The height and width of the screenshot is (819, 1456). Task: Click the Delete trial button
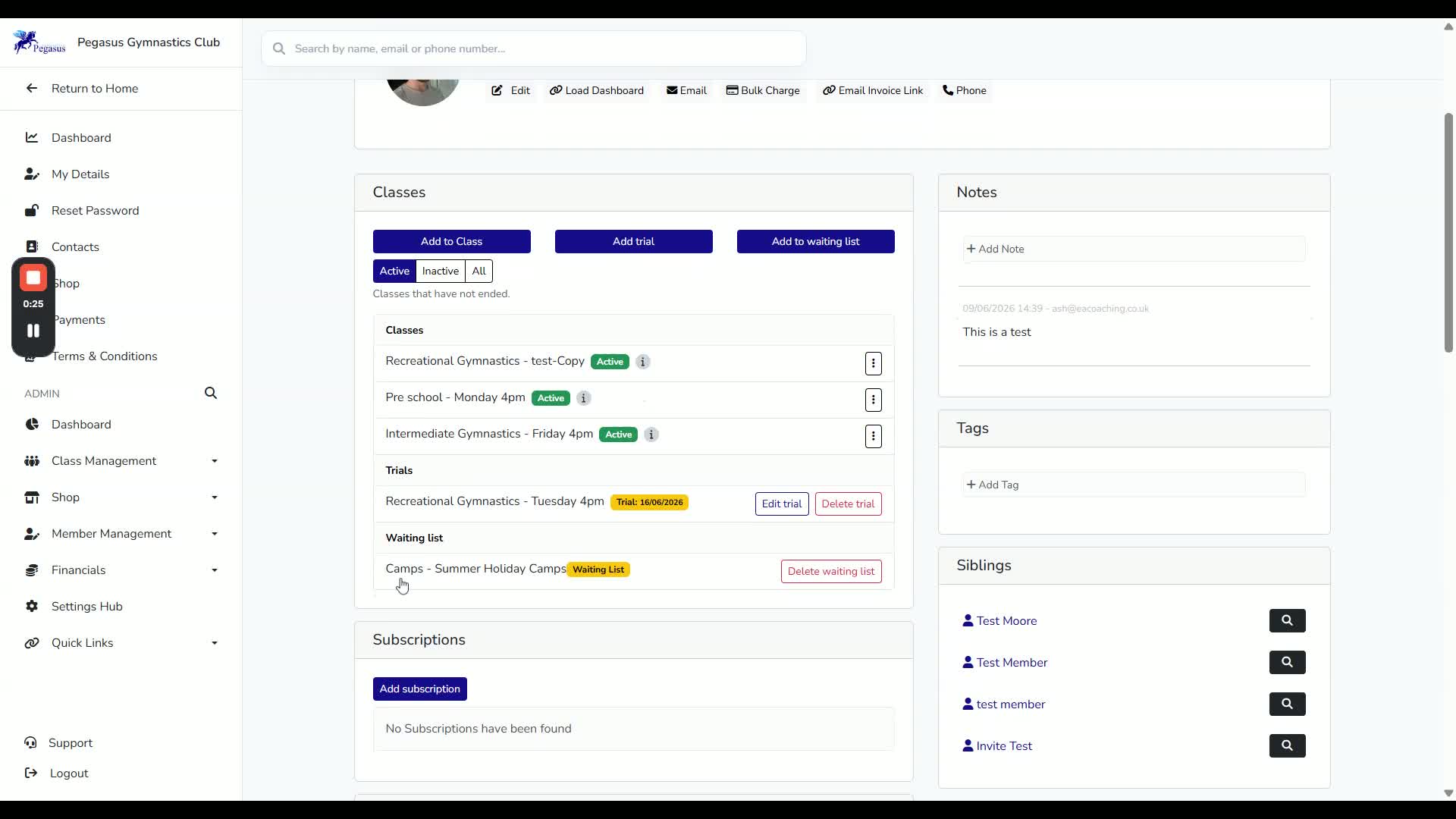(848, 504)
